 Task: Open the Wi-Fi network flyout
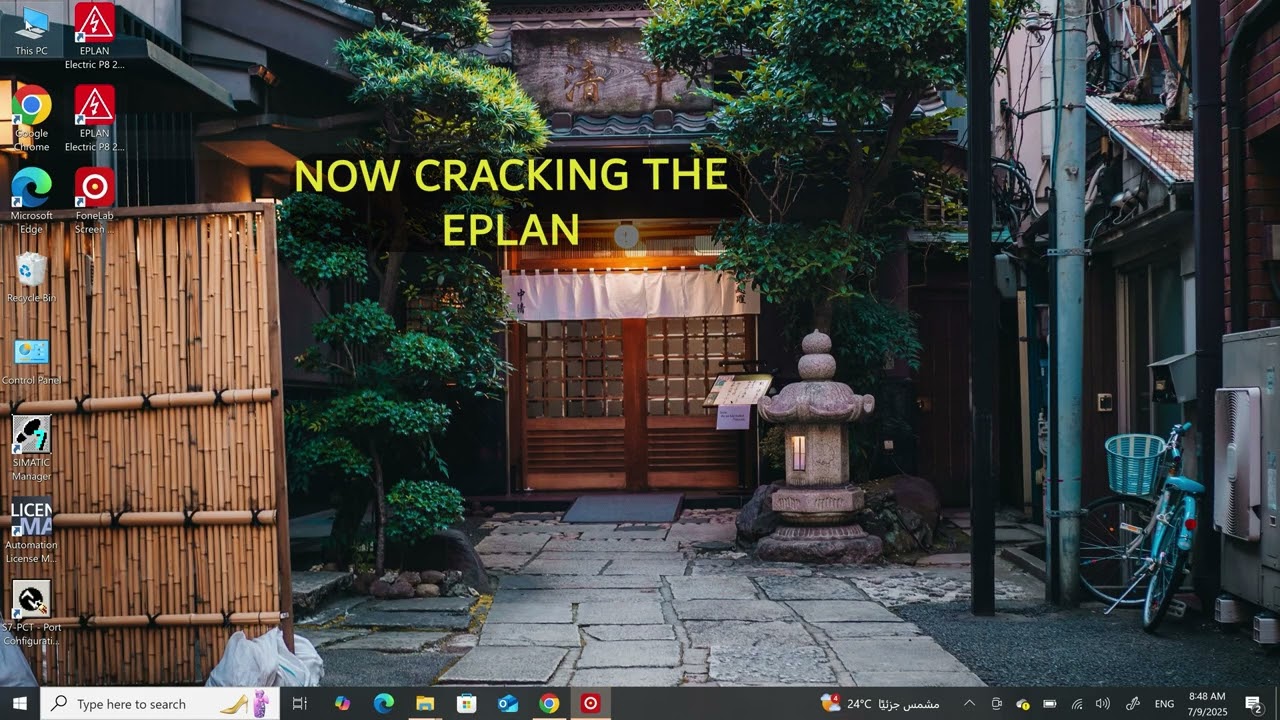coord(1077,704)
